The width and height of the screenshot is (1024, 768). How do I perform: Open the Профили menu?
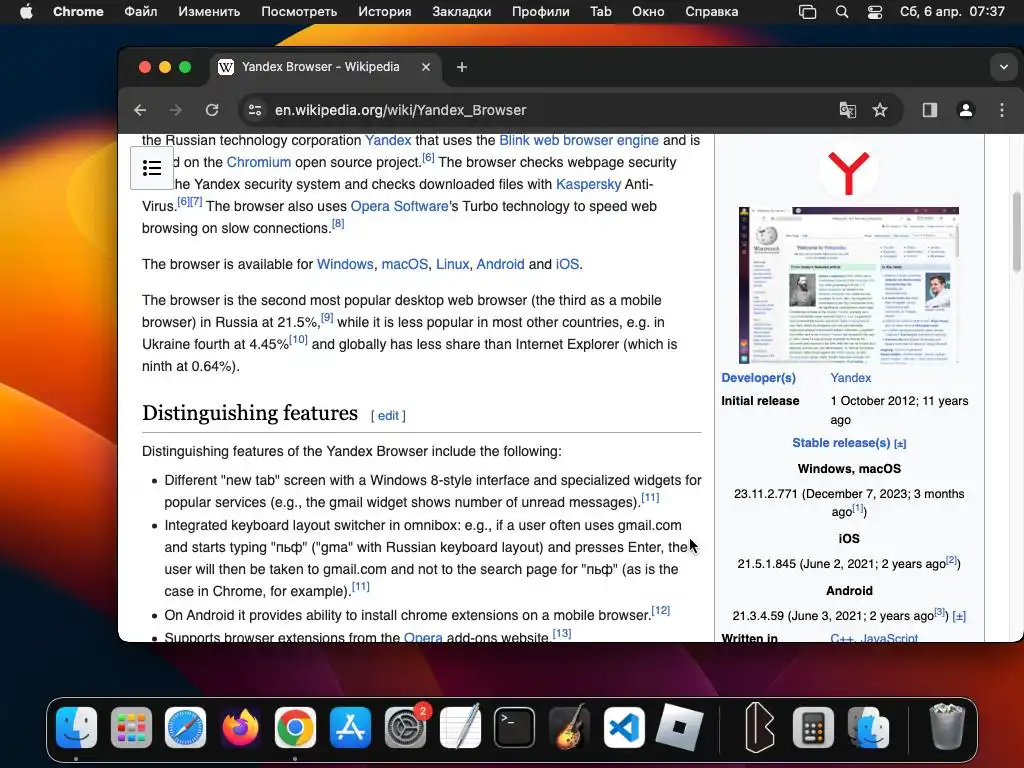[x=541, y=12]
